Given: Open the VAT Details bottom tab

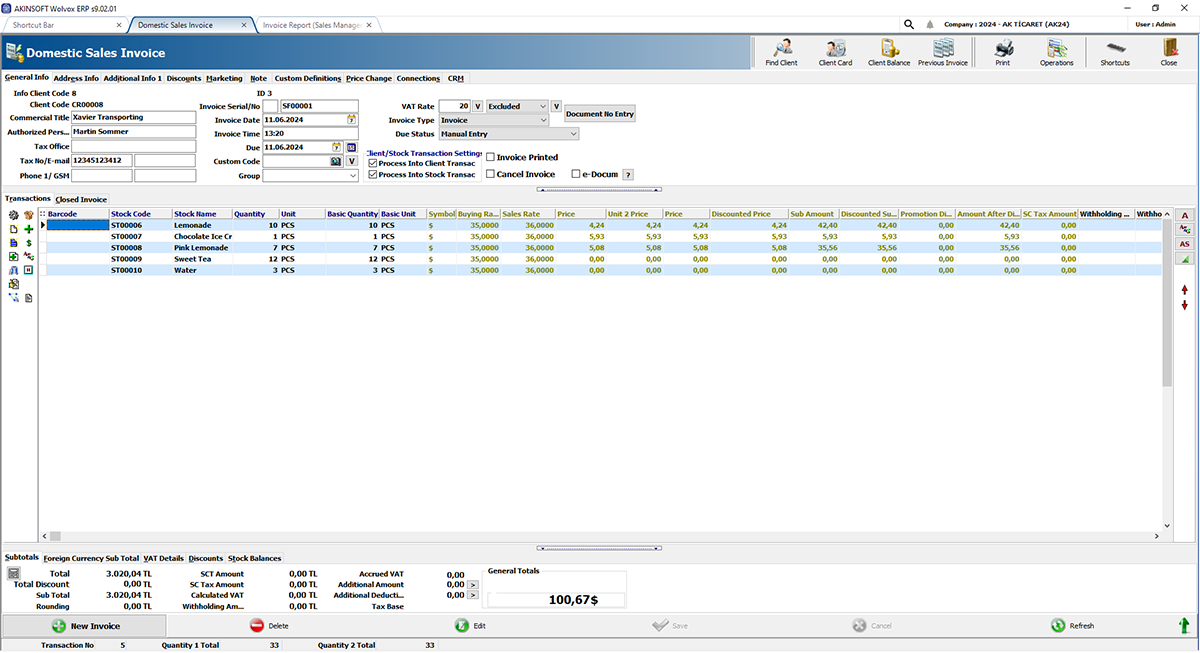Looking at the screenshot, I should point(164,558).
